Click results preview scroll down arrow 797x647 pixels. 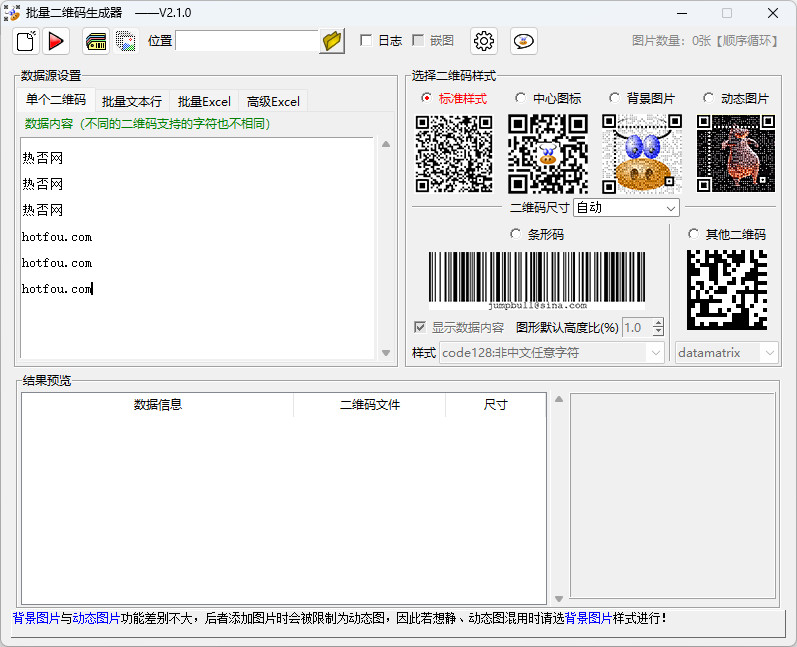(559, 599)
